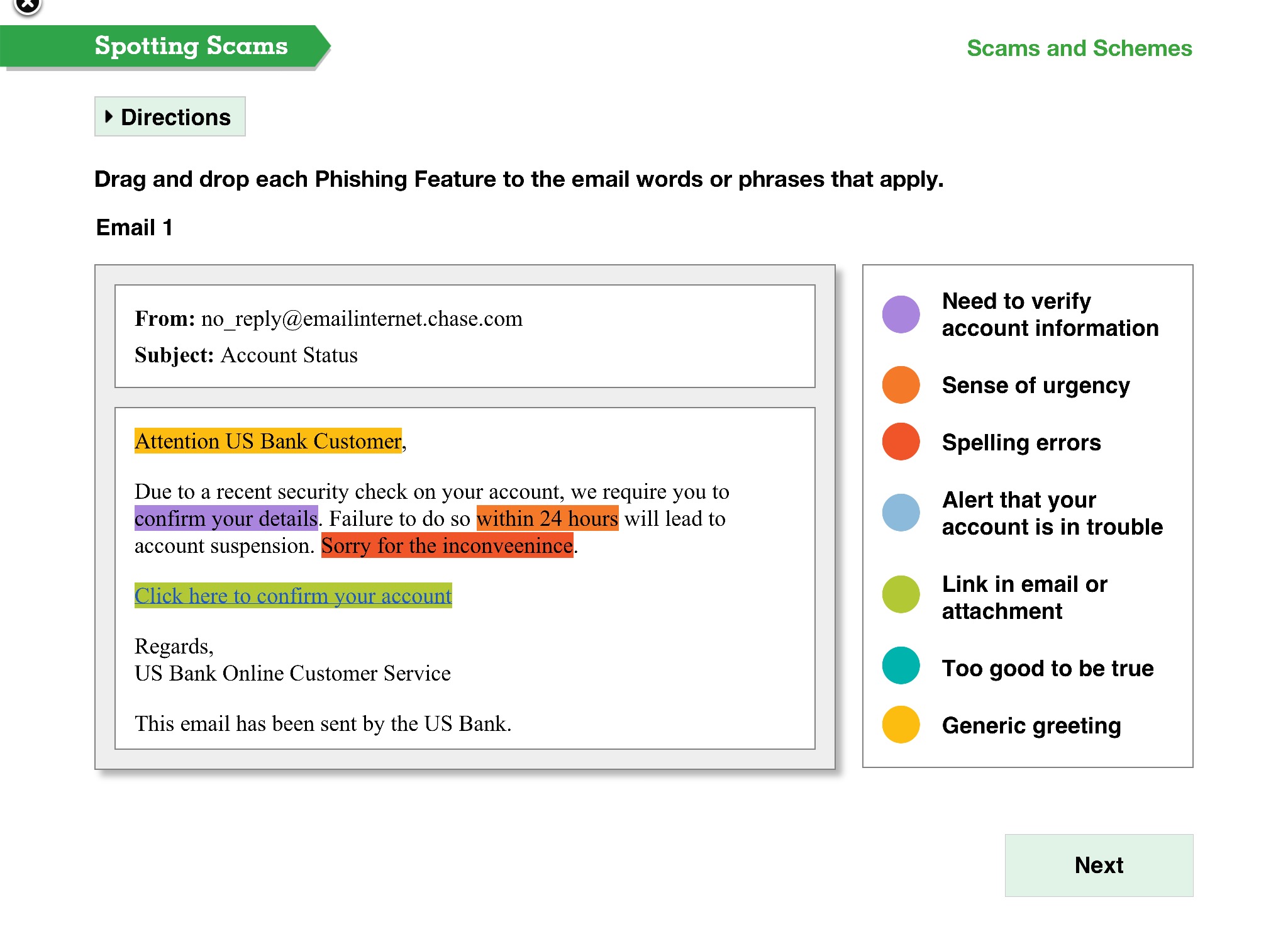Select the orange Sense of urgency circle
The width and height of the screenshot is (1288, 941).
(x=901, y=385)
